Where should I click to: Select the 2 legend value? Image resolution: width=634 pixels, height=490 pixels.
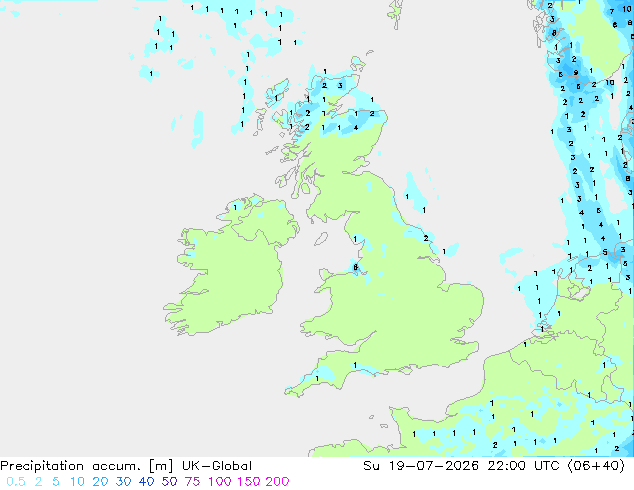point(38,482)
